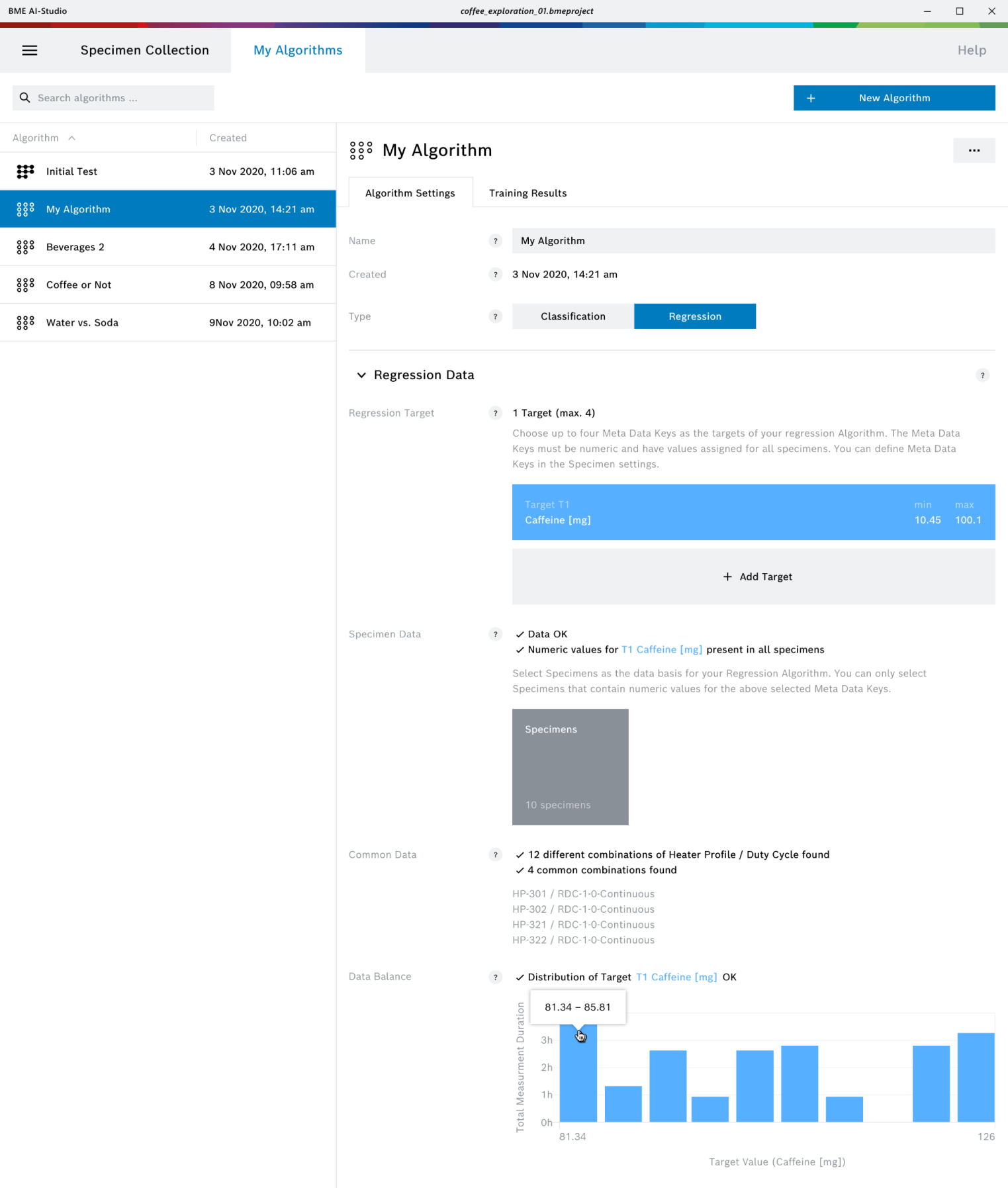Screen dimensions: 1008x1188
Task: Click the Initial Test algorithm icon
Action: [25, 171]
